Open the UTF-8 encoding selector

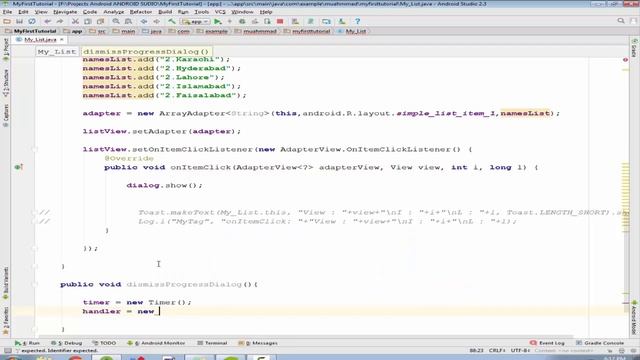pyautogui.click(x=520, y=351)
